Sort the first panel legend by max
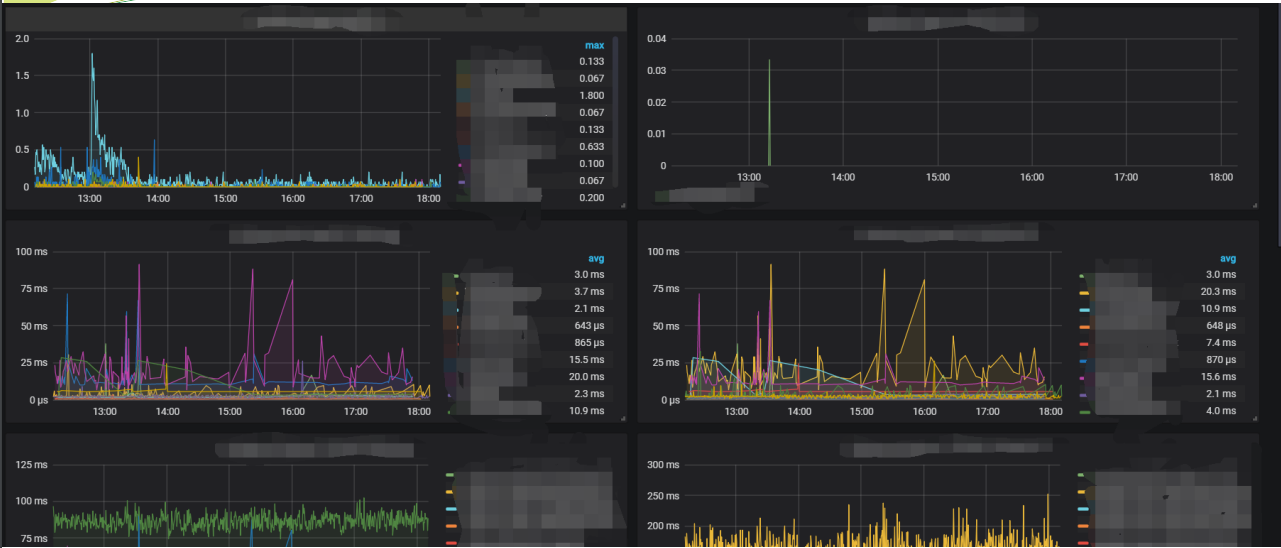1281x548 pixels. click(x=594, y=45)
